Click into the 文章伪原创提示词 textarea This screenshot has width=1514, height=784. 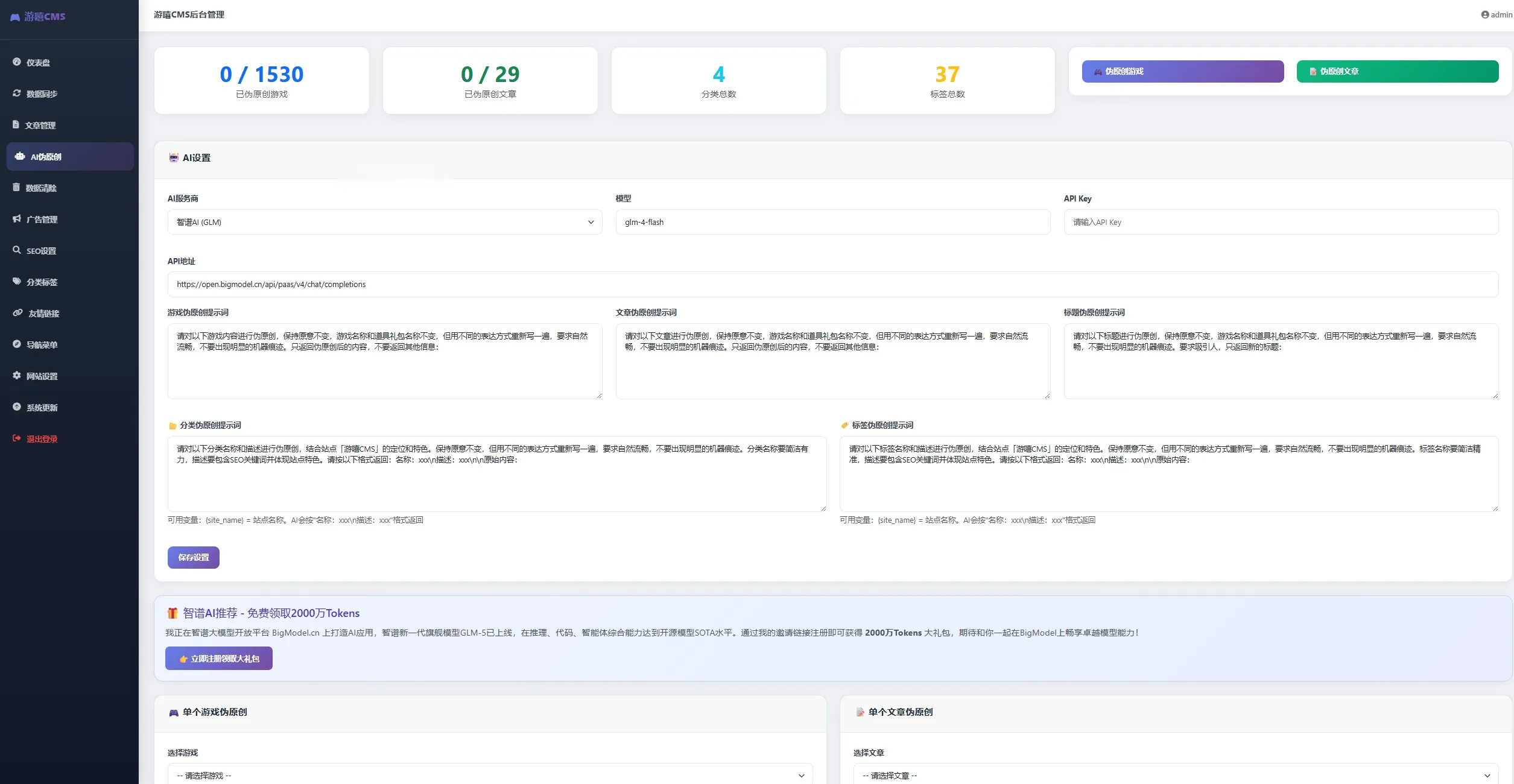pos(832,361)
